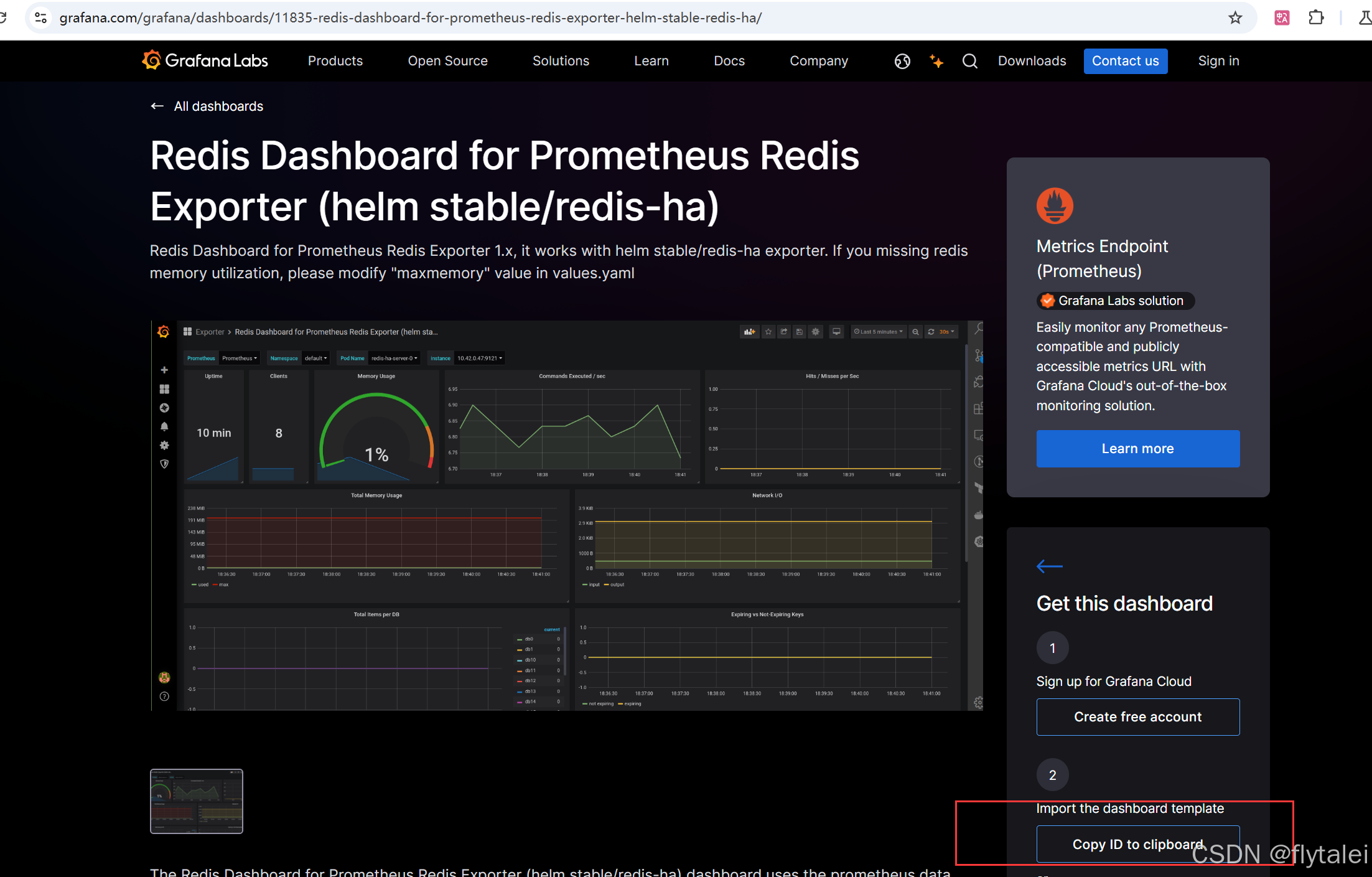1372x877 pixels.
Task: Bookmark page with star icon
Action: [x=1235, y=17]
